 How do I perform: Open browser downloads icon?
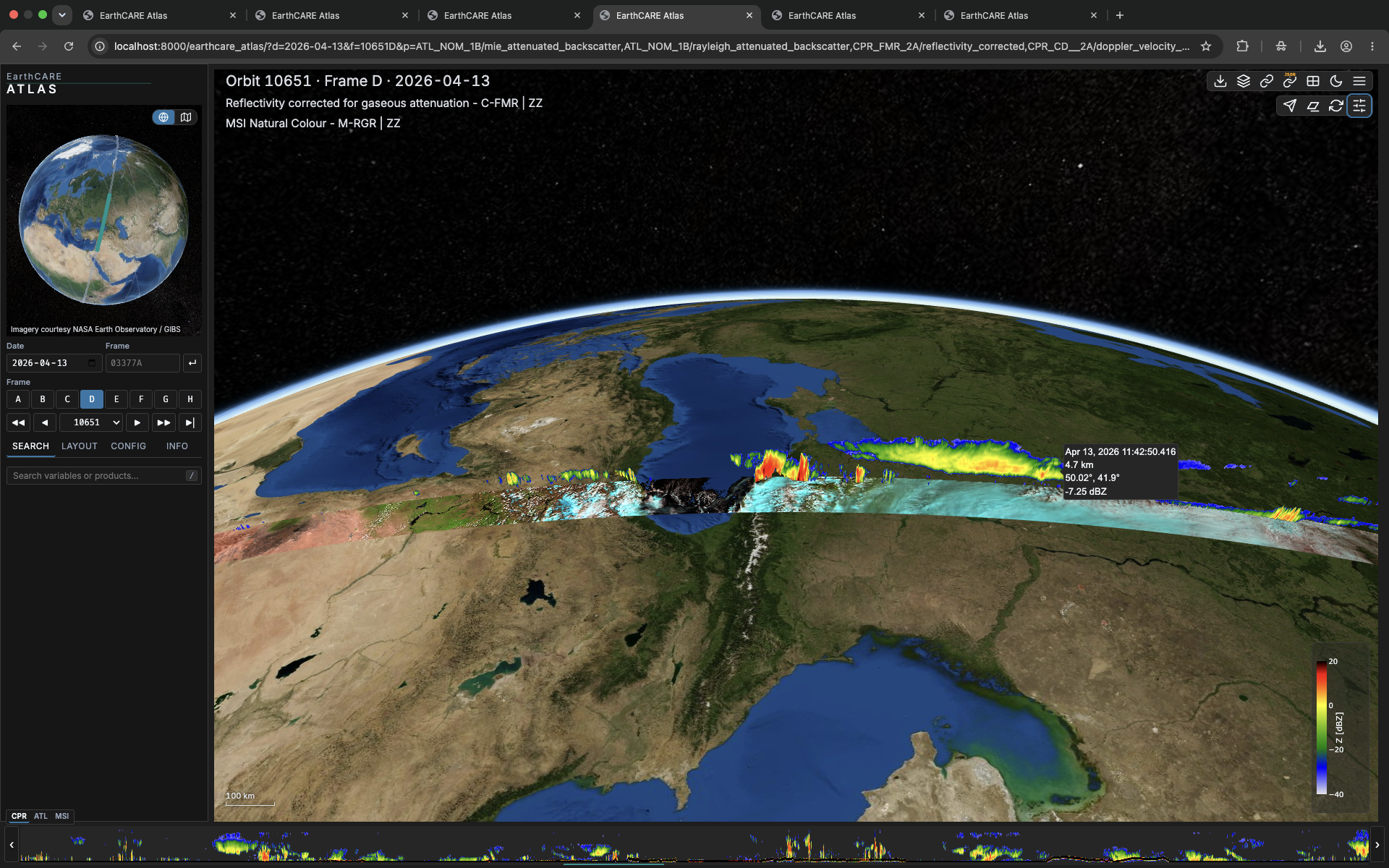coord(1320,46)
